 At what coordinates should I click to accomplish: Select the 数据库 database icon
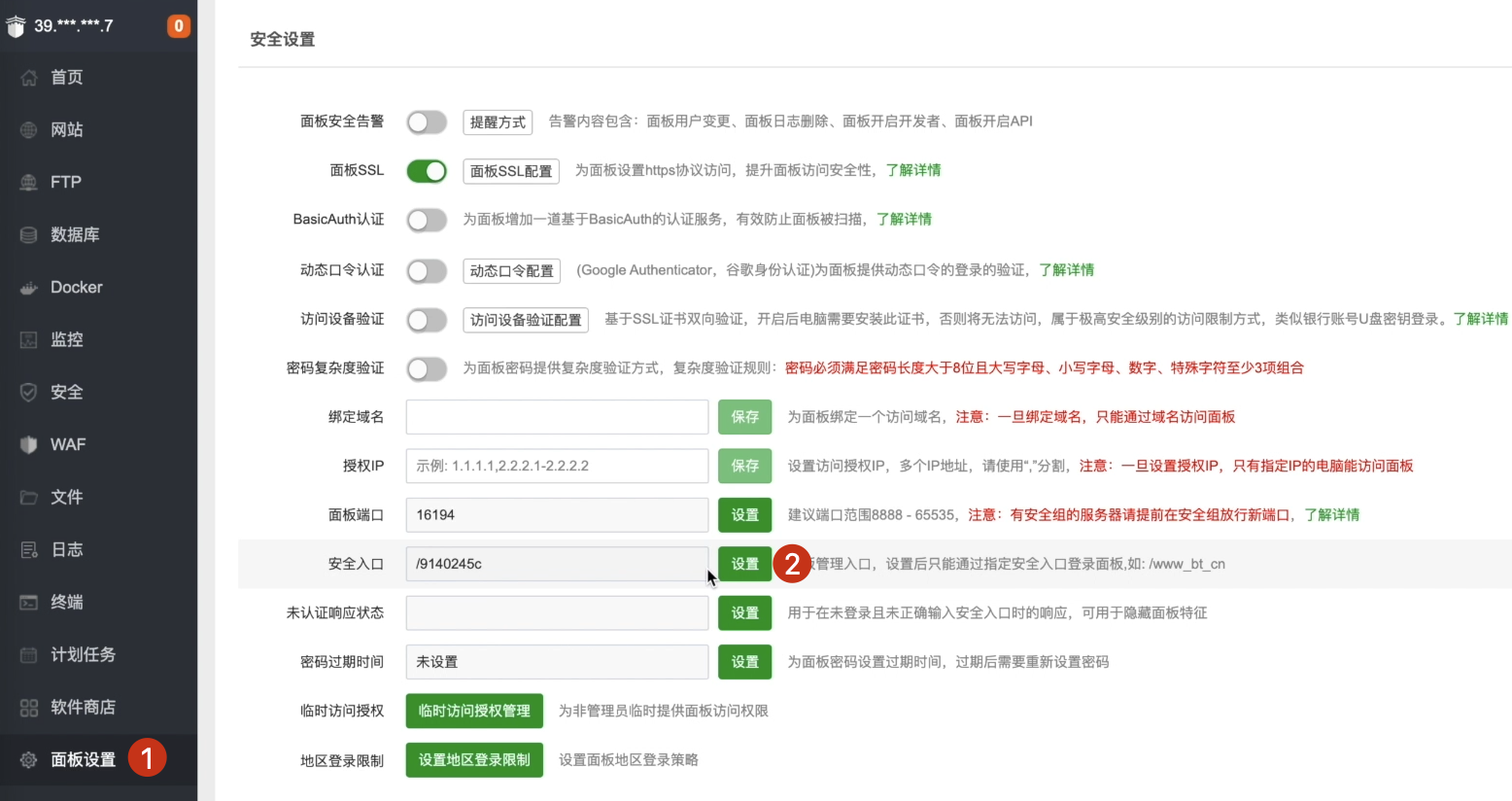pos(29,235)
